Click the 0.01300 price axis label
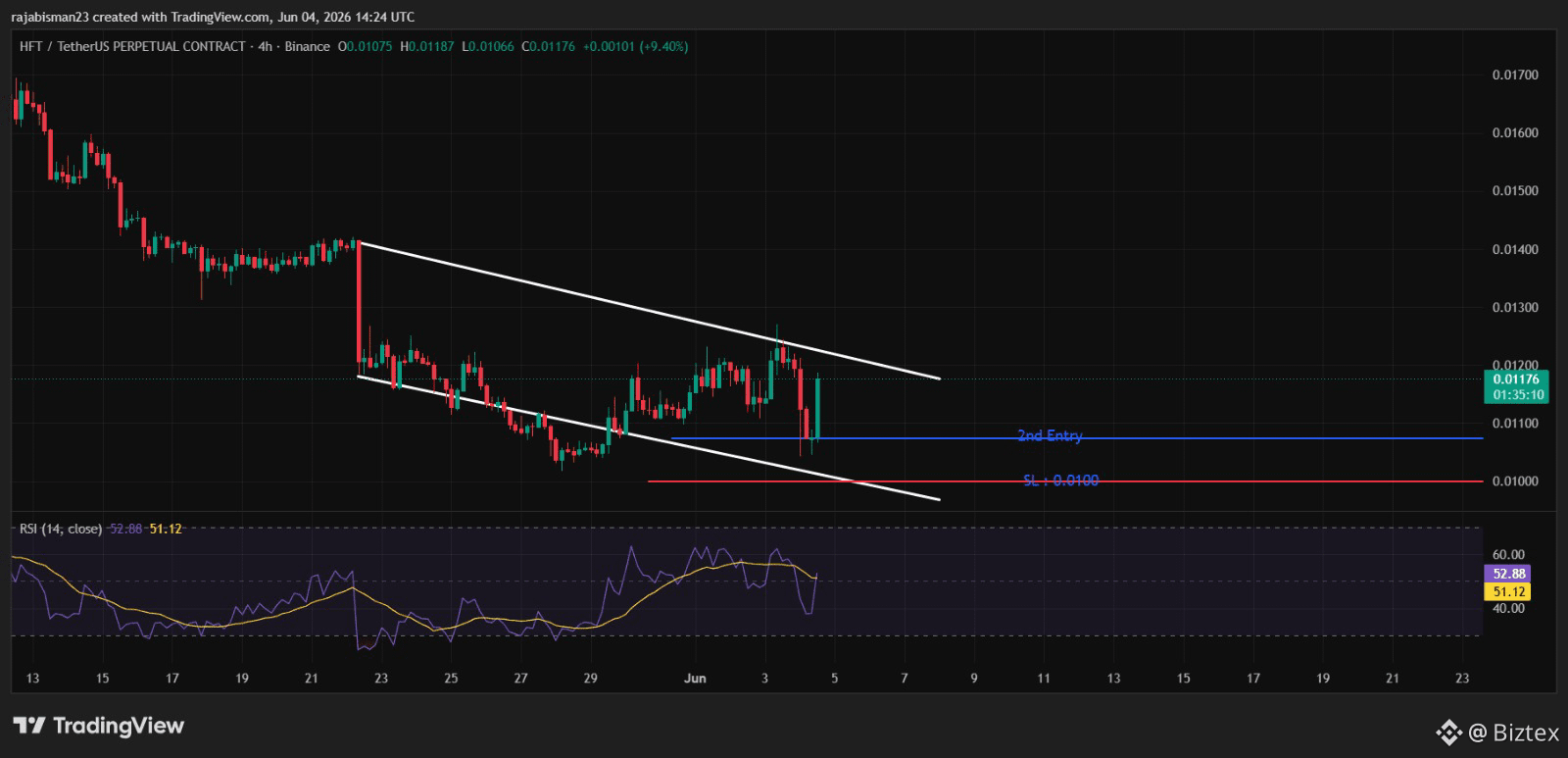The image size is (1568, 758). click(1515, 308)
